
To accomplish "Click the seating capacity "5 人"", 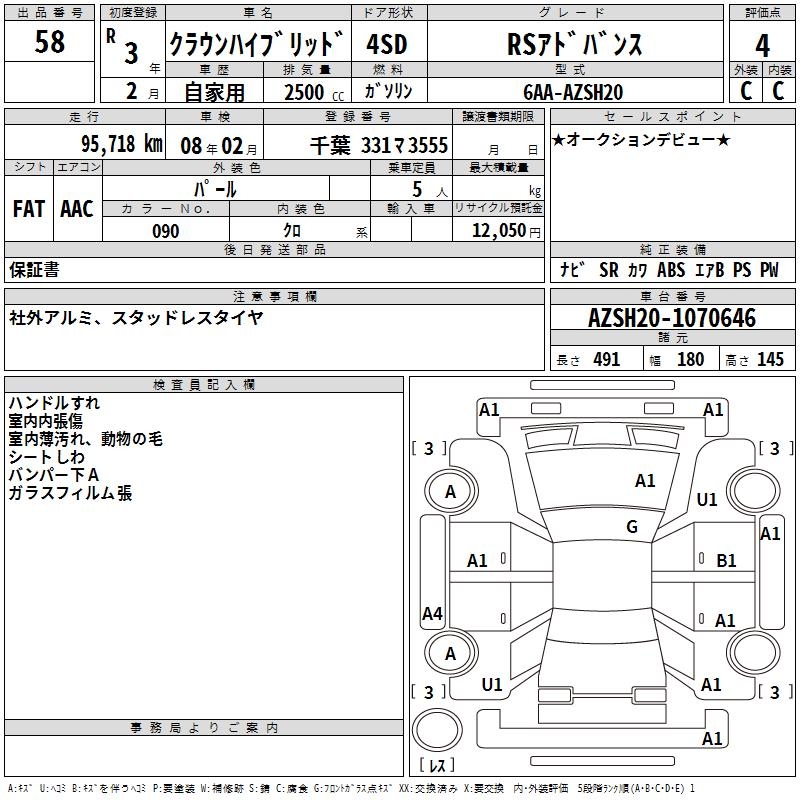I will coord(430,190).
